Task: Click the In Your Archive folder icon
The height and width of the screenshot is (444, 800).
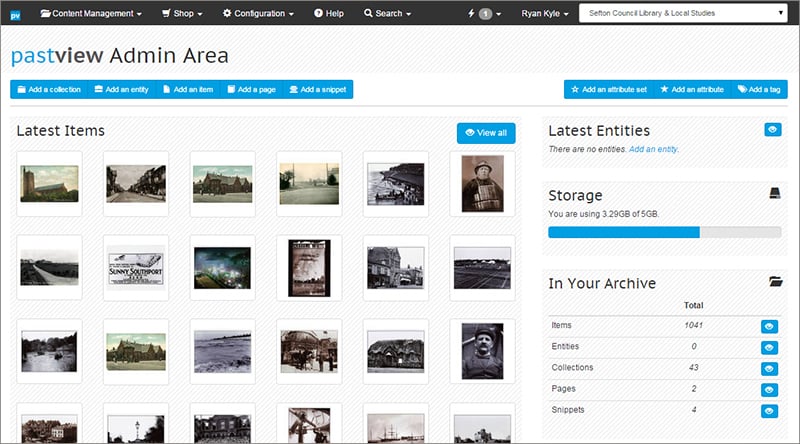Action: pos(776,281)
